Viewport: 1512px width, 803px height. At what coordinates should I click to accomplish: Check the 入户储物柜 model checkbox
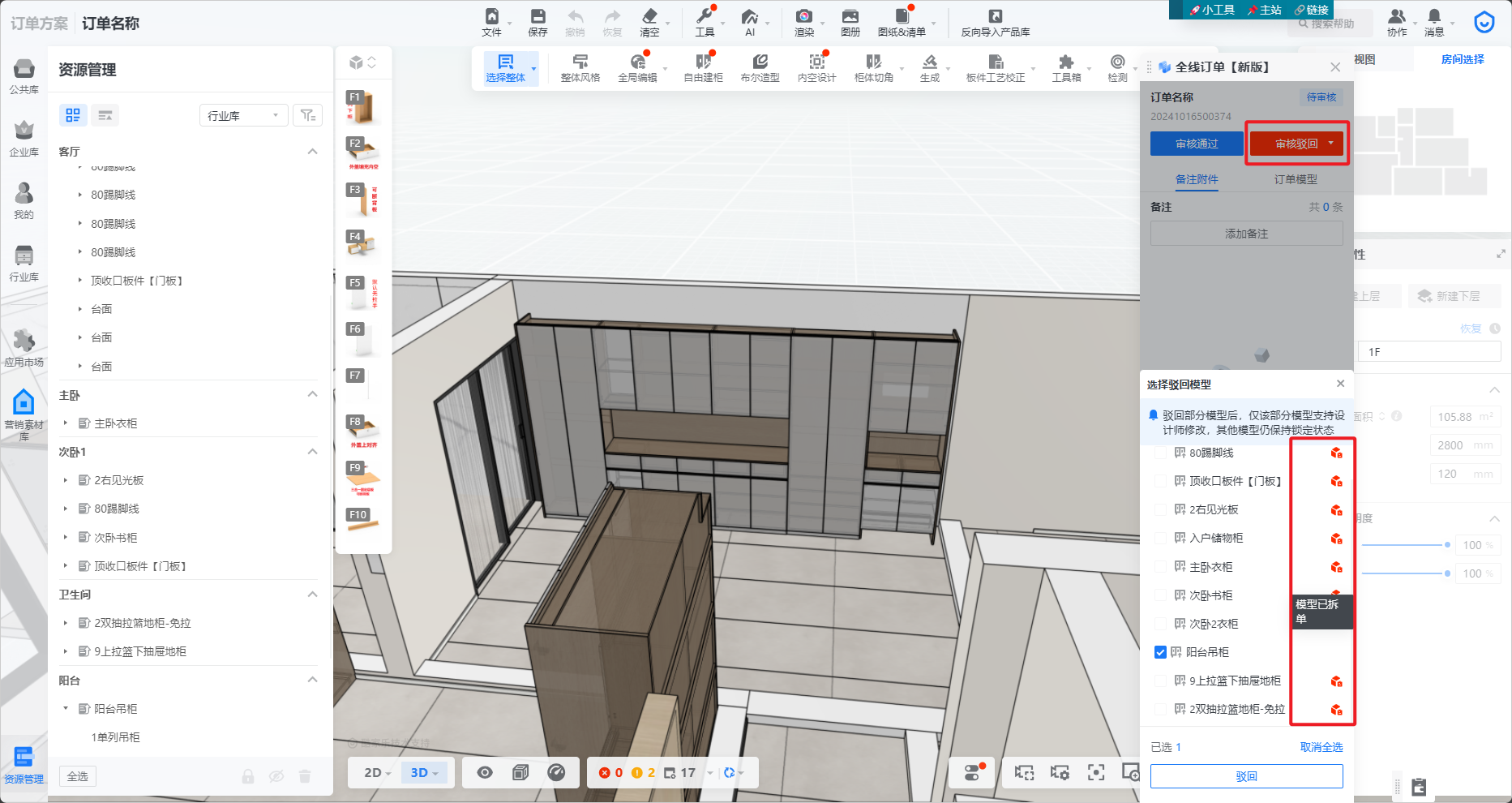(x=1160, y=539)
